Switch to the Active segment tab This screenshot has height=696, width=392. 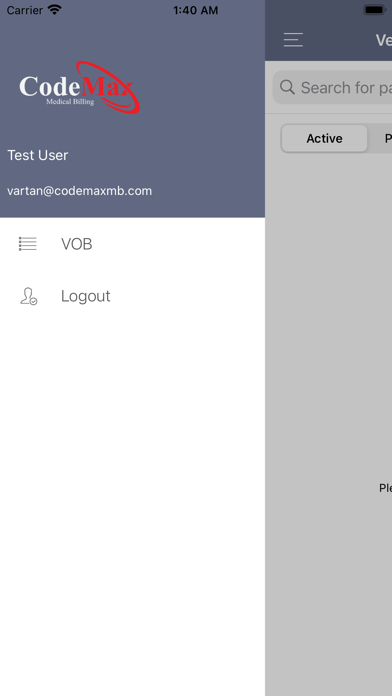324,138
